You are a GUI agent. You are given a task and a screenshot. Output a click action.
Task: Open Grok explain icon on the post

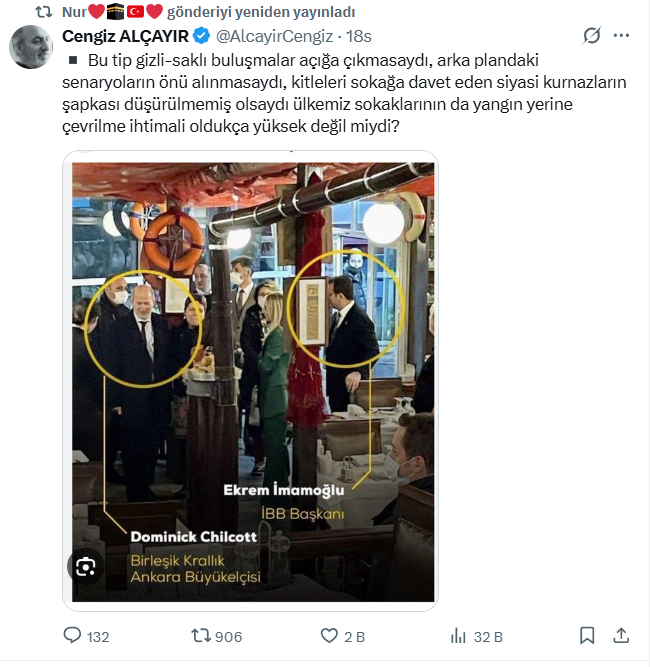tap(592, 36)
